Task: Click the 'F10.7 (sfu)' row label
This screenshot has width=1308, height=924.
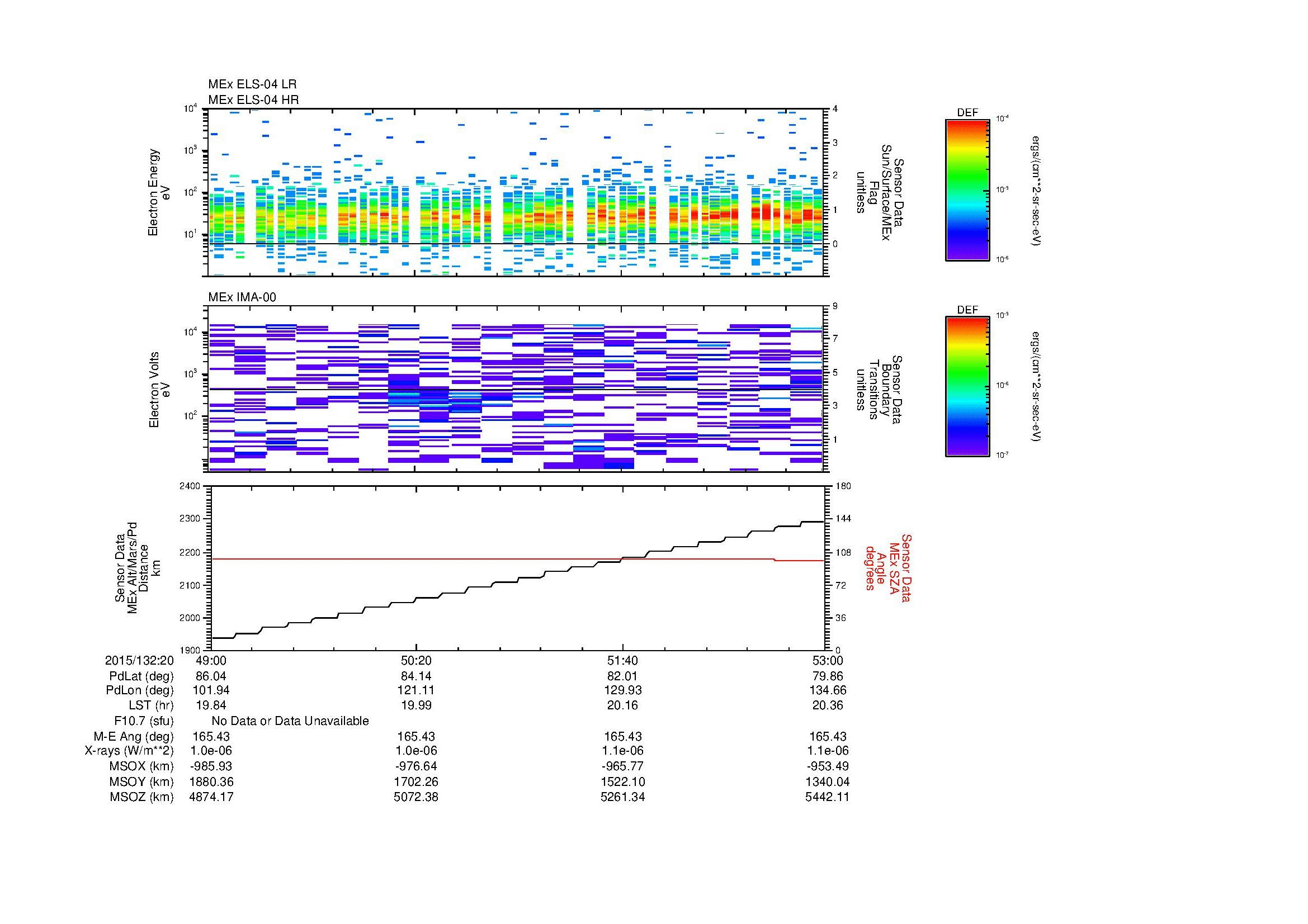Action: click(144, 721)
